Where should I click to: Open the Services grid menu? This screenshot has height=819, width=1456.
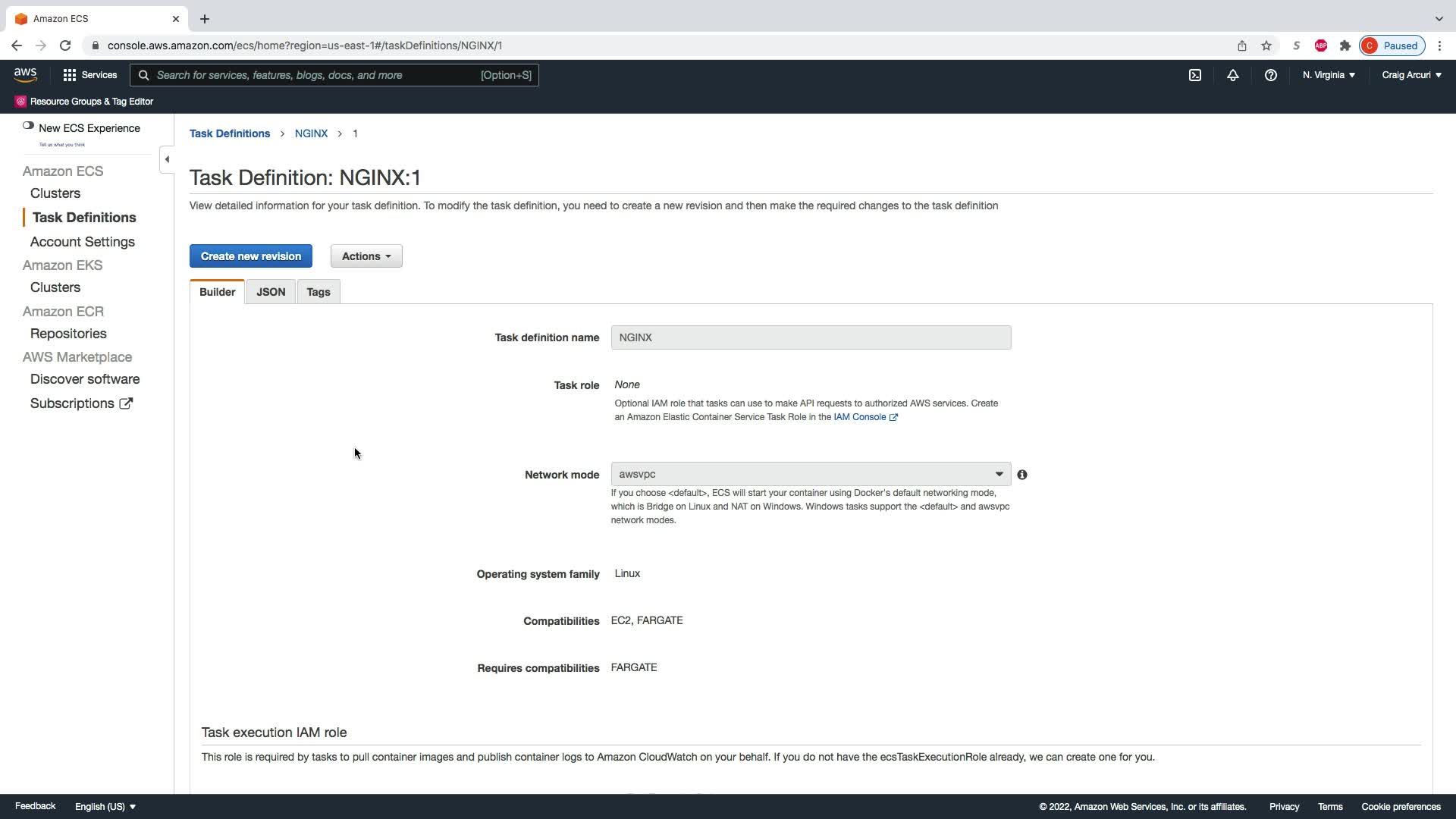[70, 75]
